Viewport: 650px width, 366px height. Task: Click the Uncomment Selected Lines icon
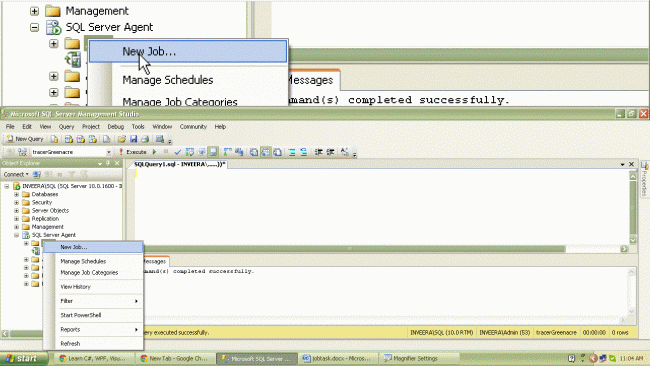coord(303,152)
